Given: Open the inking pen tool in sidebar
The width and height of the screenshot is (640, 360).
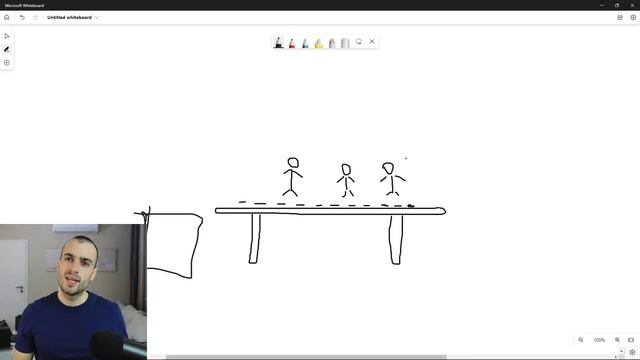Looking at the screenshot, I should (7, 49).
